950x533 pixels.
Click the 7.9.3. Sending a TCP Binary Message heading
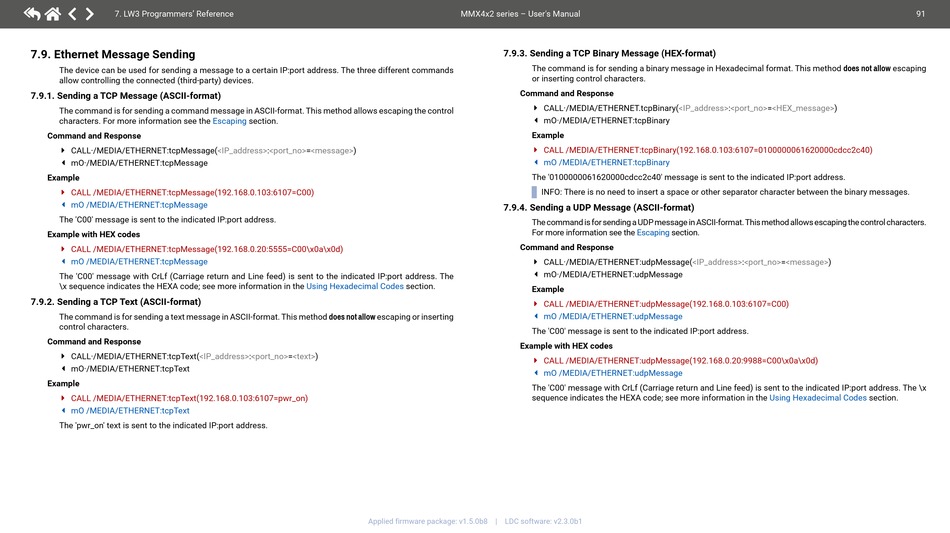click(x=609, y=53)
